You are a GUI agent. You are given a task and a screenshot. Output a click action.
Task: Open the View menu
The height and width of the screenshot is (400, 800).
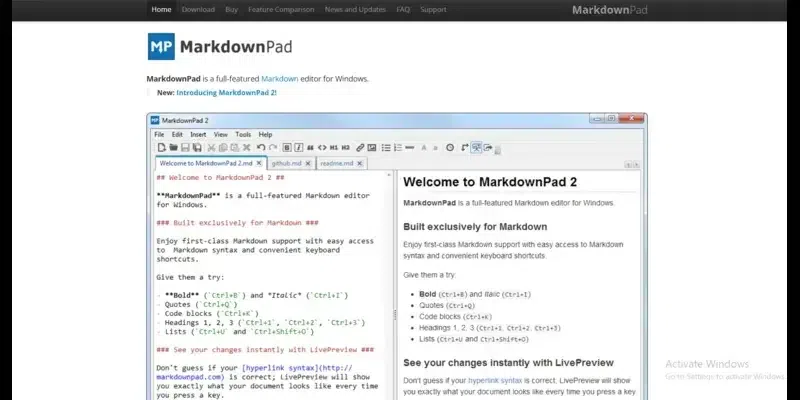[220, 135]
